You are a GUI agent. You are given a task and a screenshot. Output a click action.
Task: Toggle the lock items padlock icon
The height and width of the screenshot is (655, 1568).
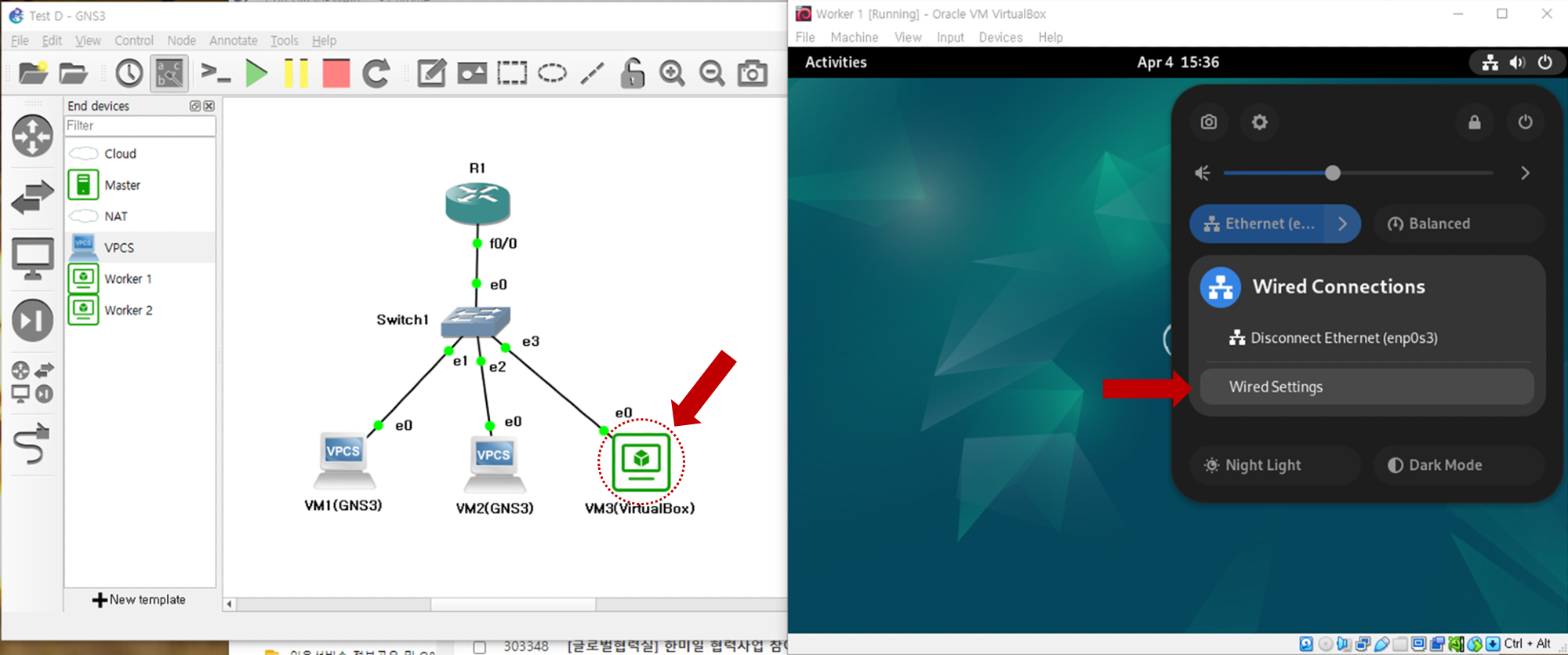point(632,73)
